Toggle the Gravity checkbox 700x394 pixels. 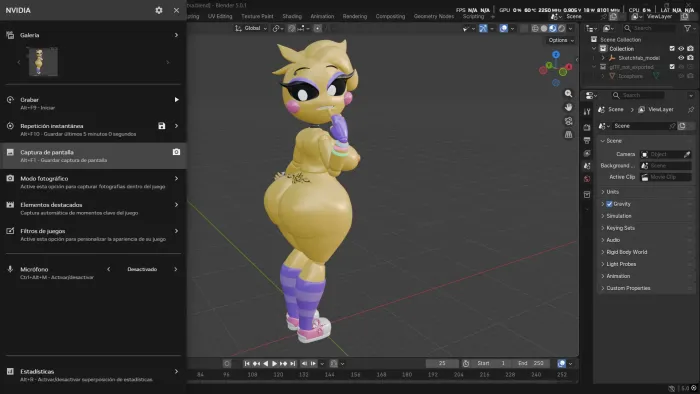pos(609,204)
